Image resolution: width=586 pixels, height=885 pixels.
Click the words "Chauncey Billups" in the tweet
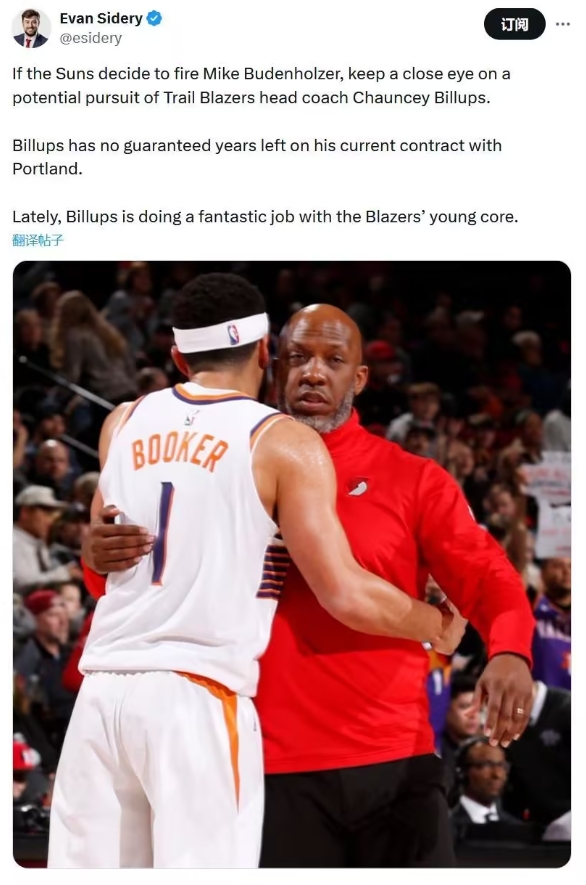[x=420, y=98]
